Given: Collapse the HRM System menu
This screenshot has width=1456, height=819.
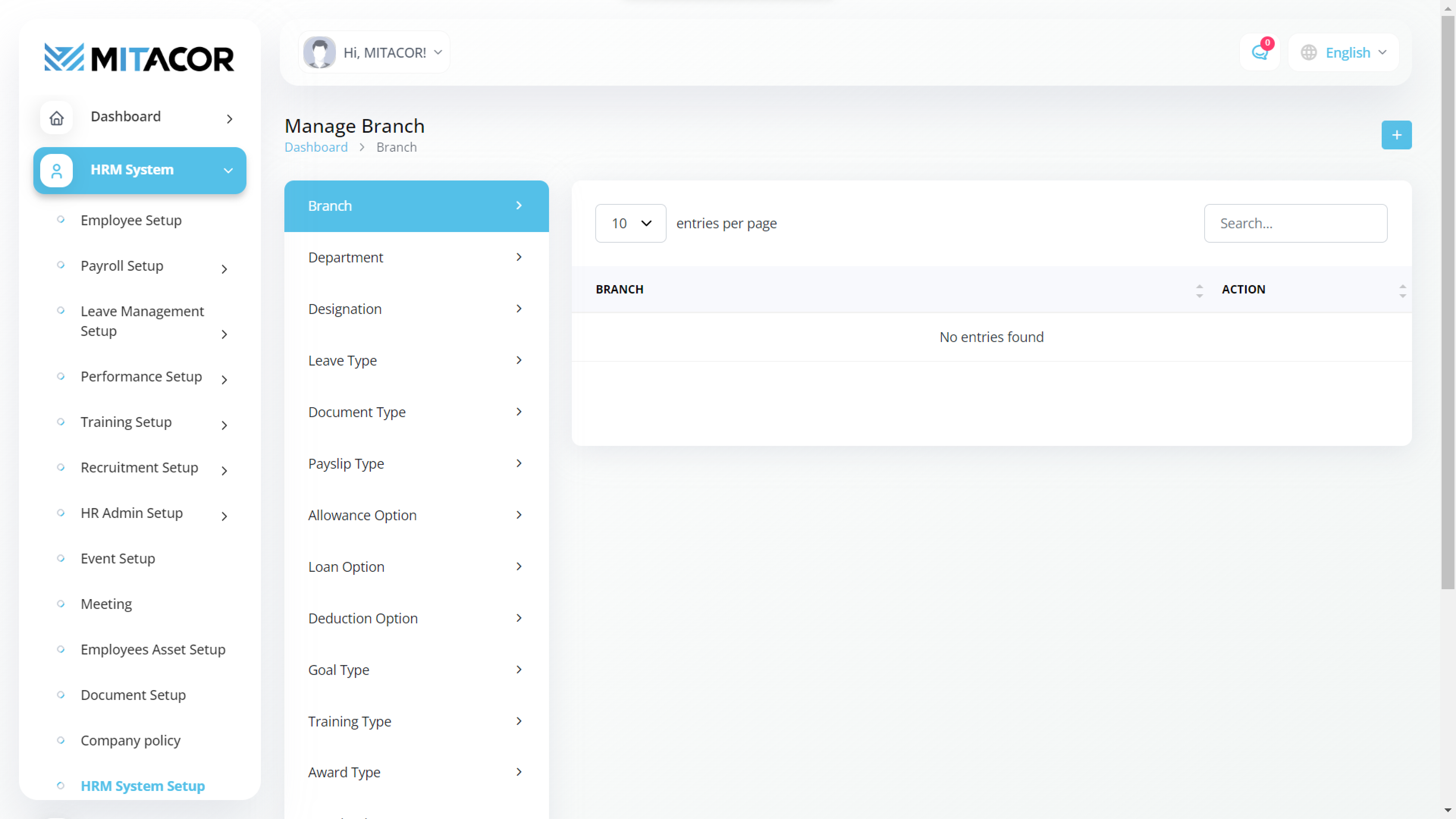Looking at the screenshot, I should point(228,171).
